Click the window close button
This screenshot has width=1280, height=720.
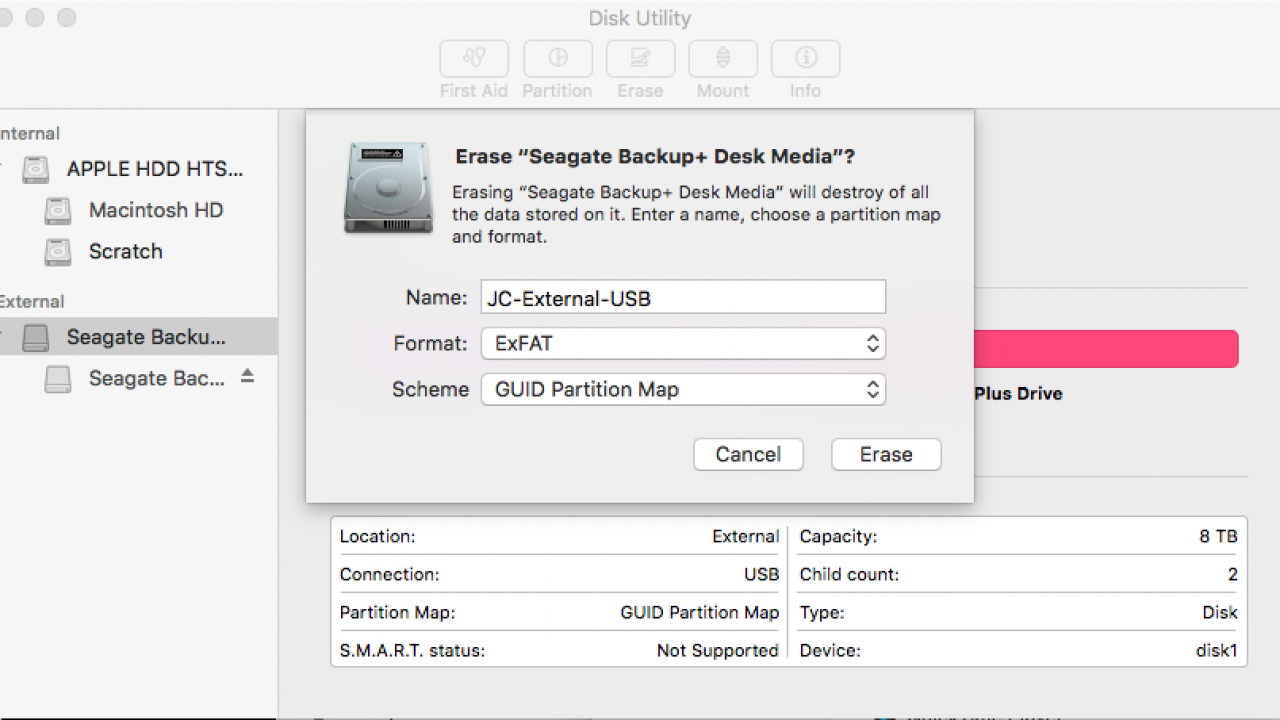[x=3, y=18]
